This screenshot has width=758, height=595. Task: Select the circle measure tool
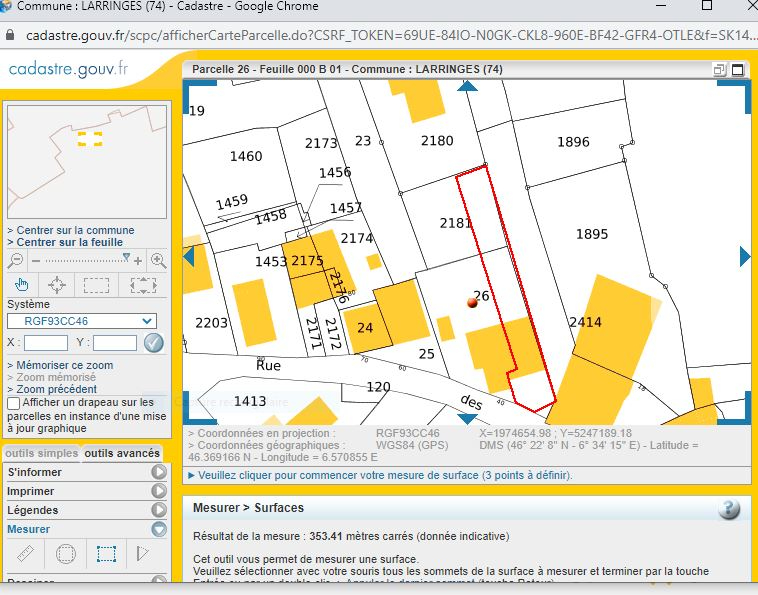coord(66,553)
